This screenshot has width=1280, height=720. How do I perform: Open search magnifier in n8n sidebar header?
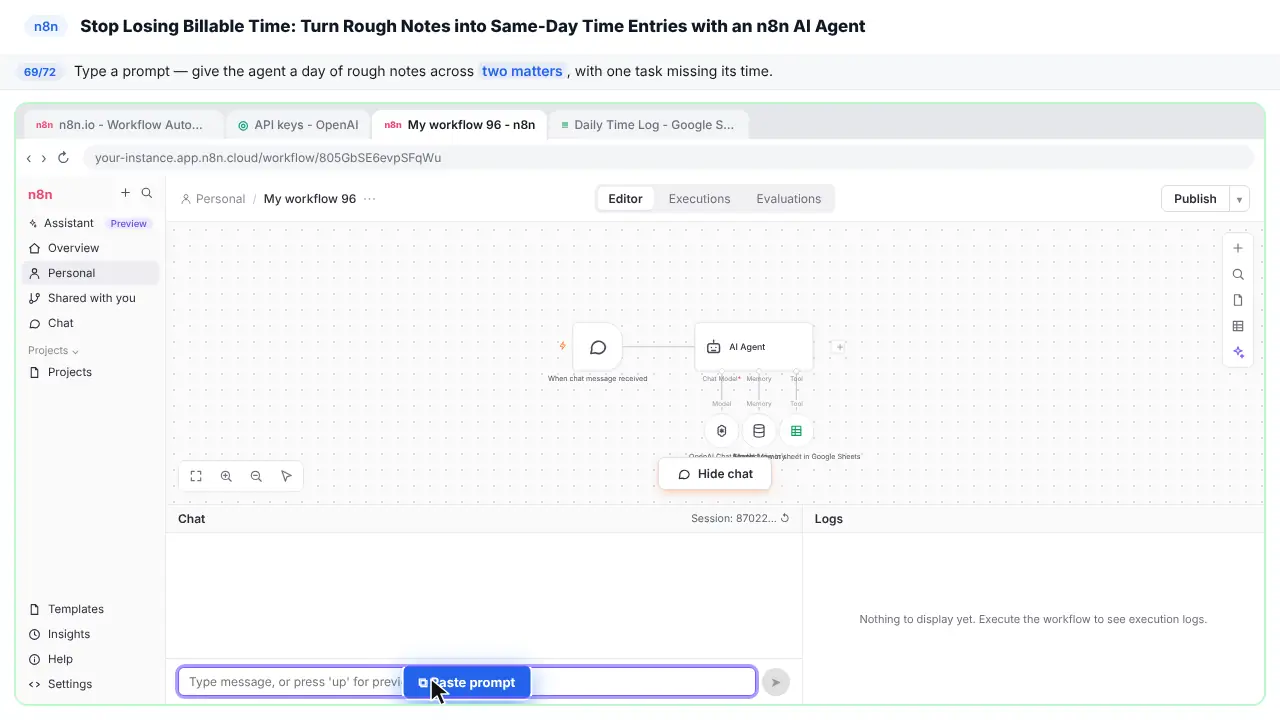point(147,193)
